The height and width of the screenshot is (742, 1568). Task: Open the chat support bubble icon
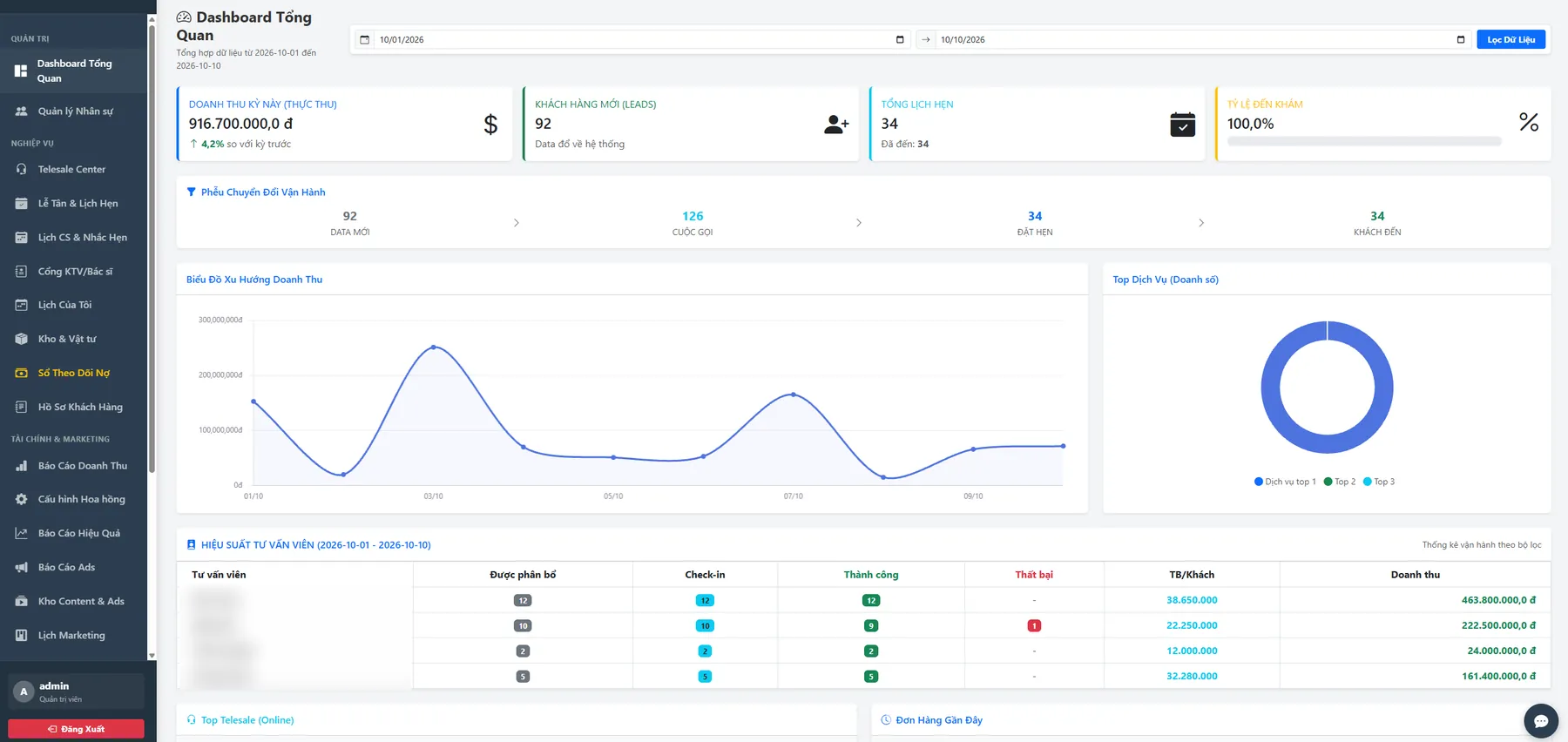point(1540,720)
